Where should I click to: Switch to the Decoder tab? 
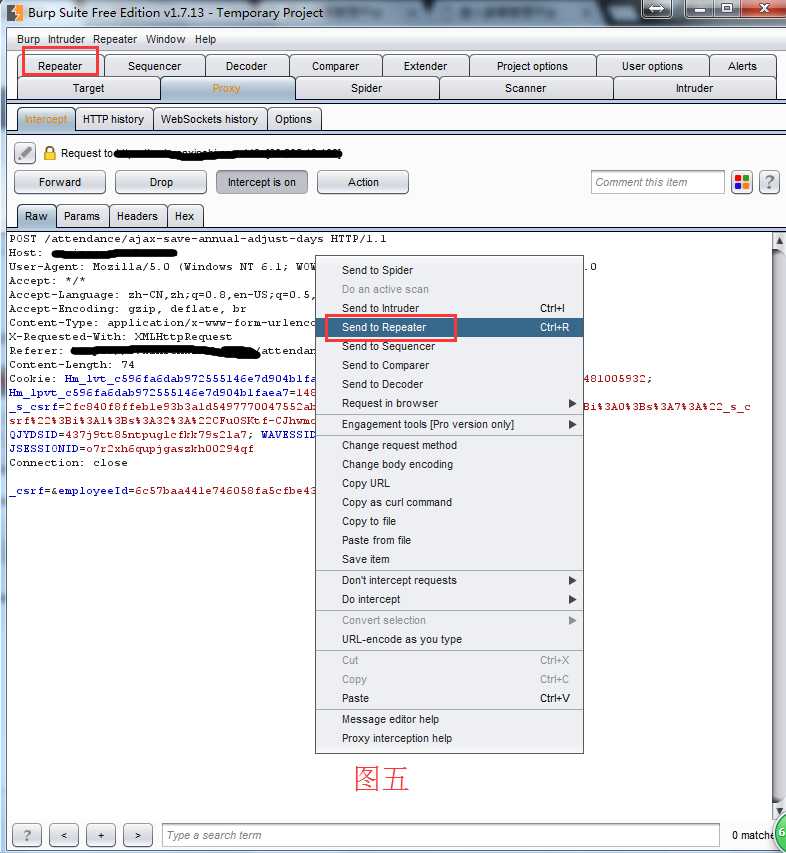click(246, 66)
